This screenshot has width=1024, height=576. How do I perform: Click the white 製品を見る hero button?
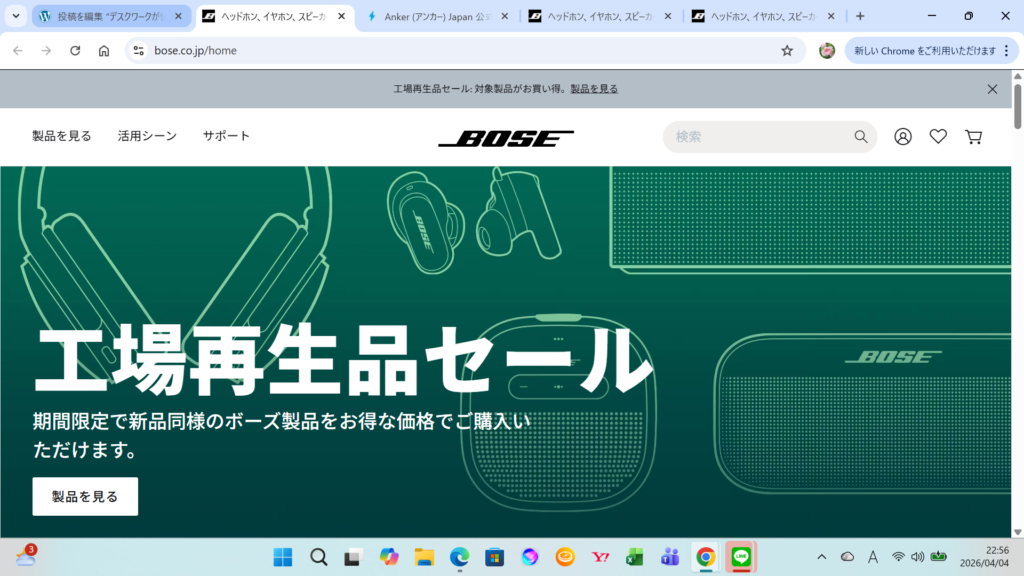click(x=85, y=496)
